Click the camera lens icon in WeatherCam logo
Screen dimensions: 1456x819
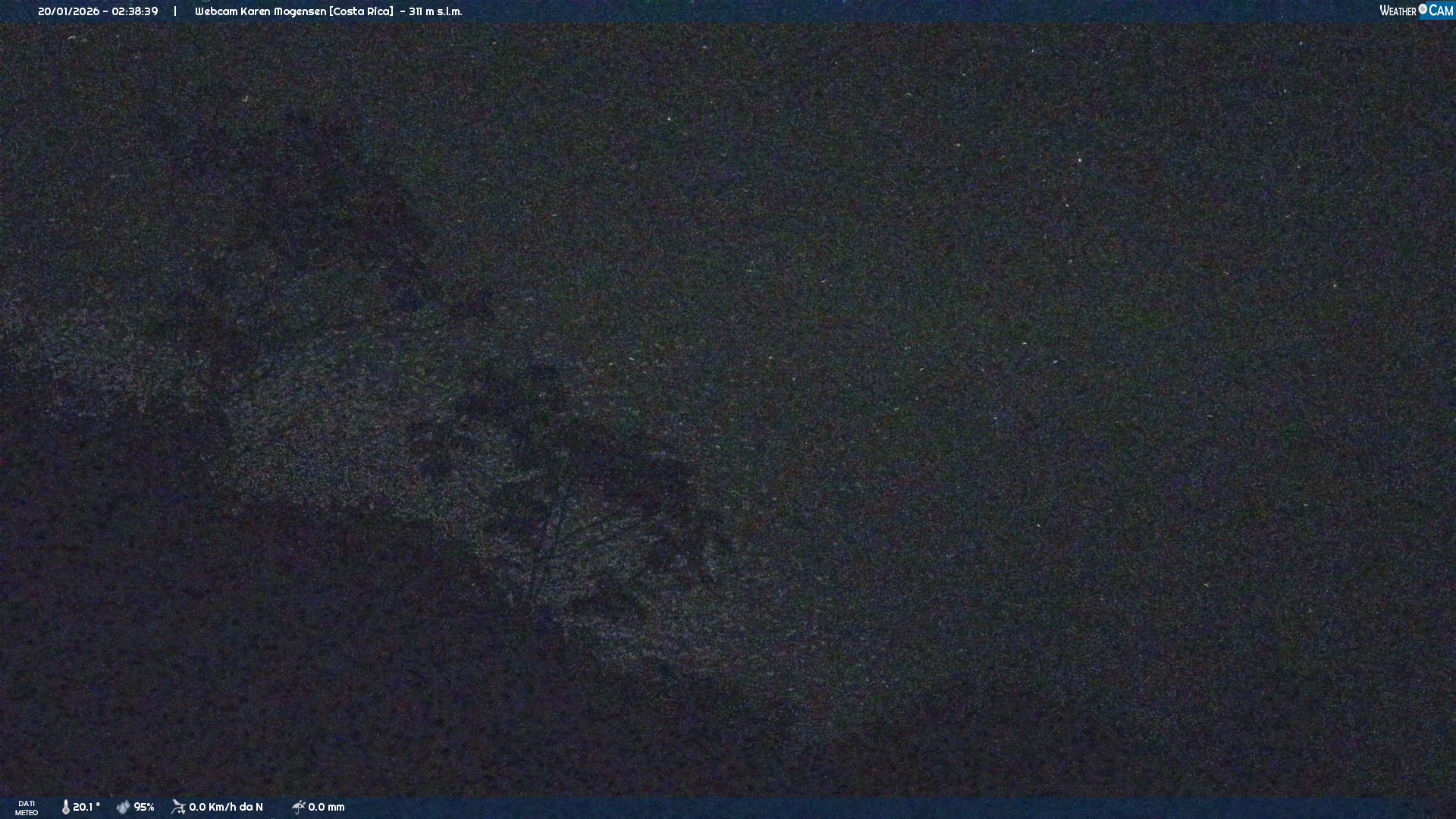point(1423,9)
